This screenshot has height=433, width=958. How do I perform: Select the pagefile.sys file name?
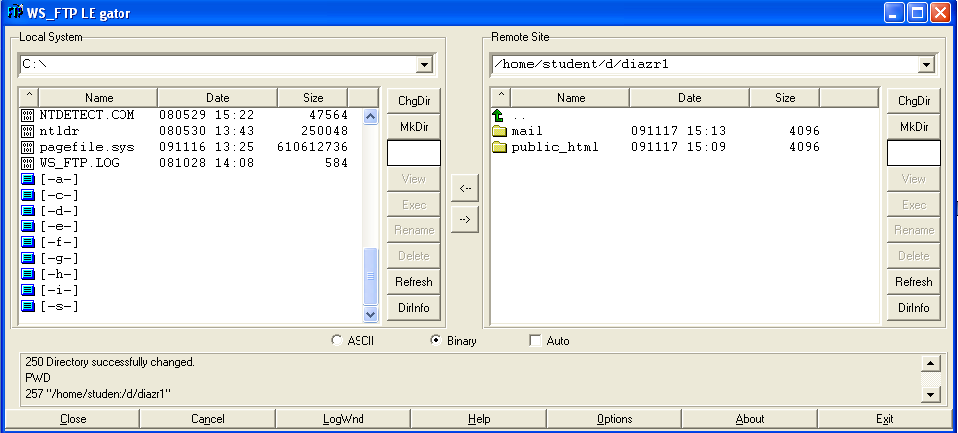87,147
